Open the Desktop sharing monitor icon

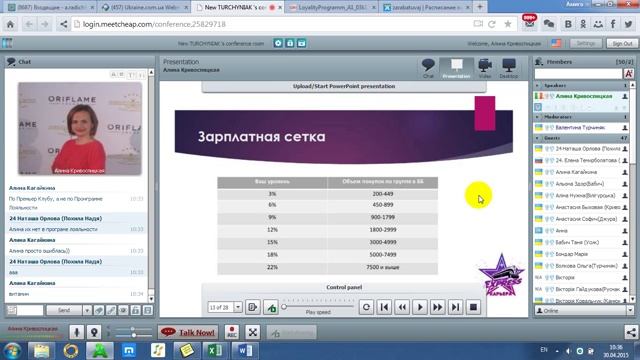pyautogui.click(x=509, y=68)
